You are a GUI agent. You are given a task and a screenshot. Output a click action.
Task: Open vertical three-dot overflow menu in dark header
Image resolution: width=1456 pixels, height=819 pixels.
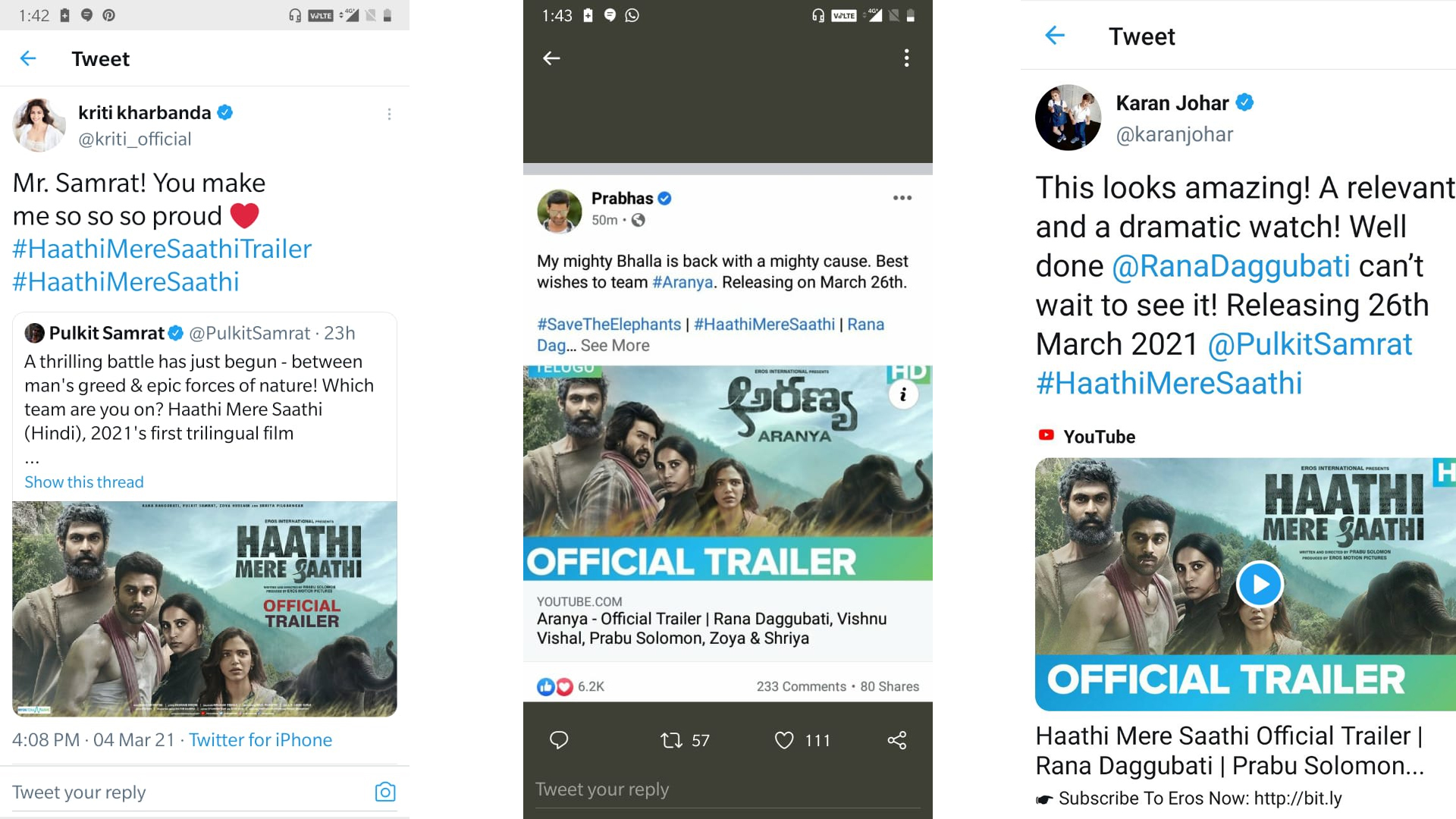(906, 58)
